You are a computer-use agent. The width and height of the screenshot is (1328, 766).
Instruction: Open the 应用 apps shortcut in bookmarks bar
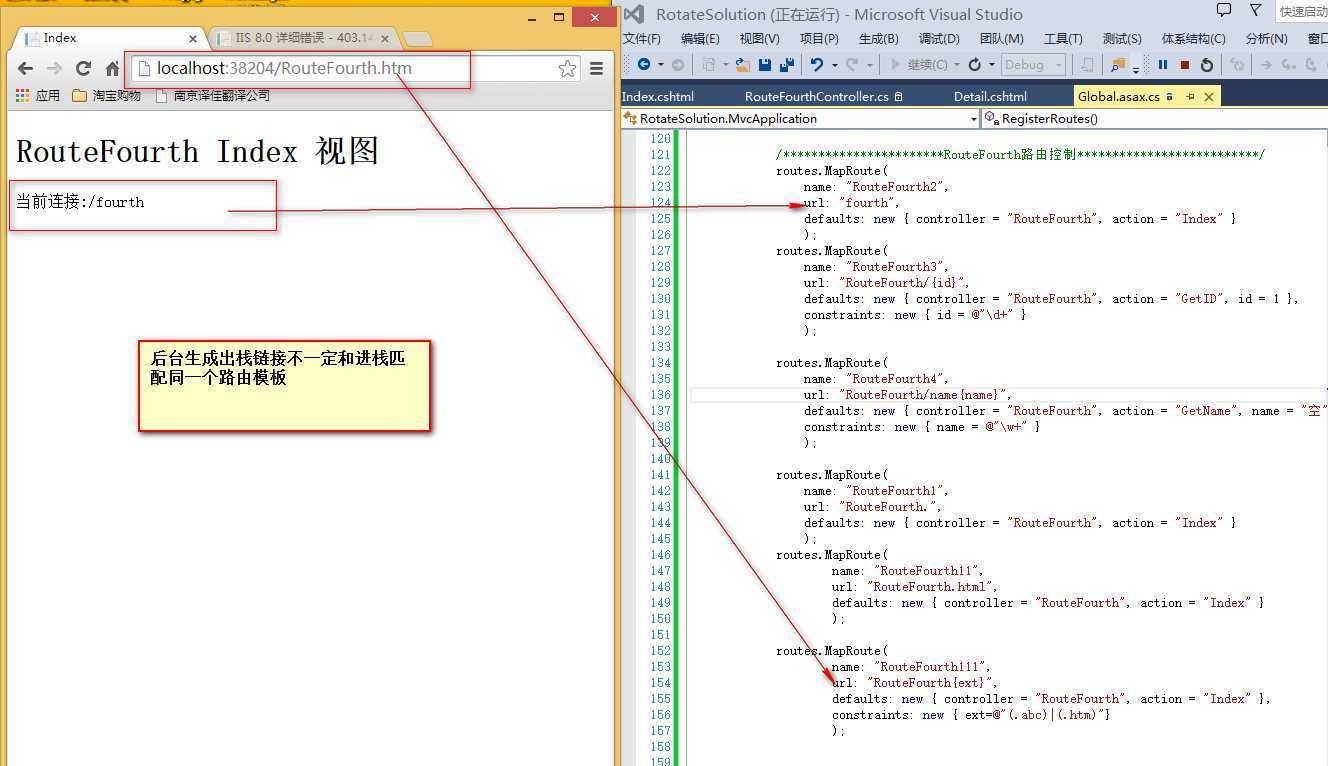pyautogui.click(x=38, y=96)
